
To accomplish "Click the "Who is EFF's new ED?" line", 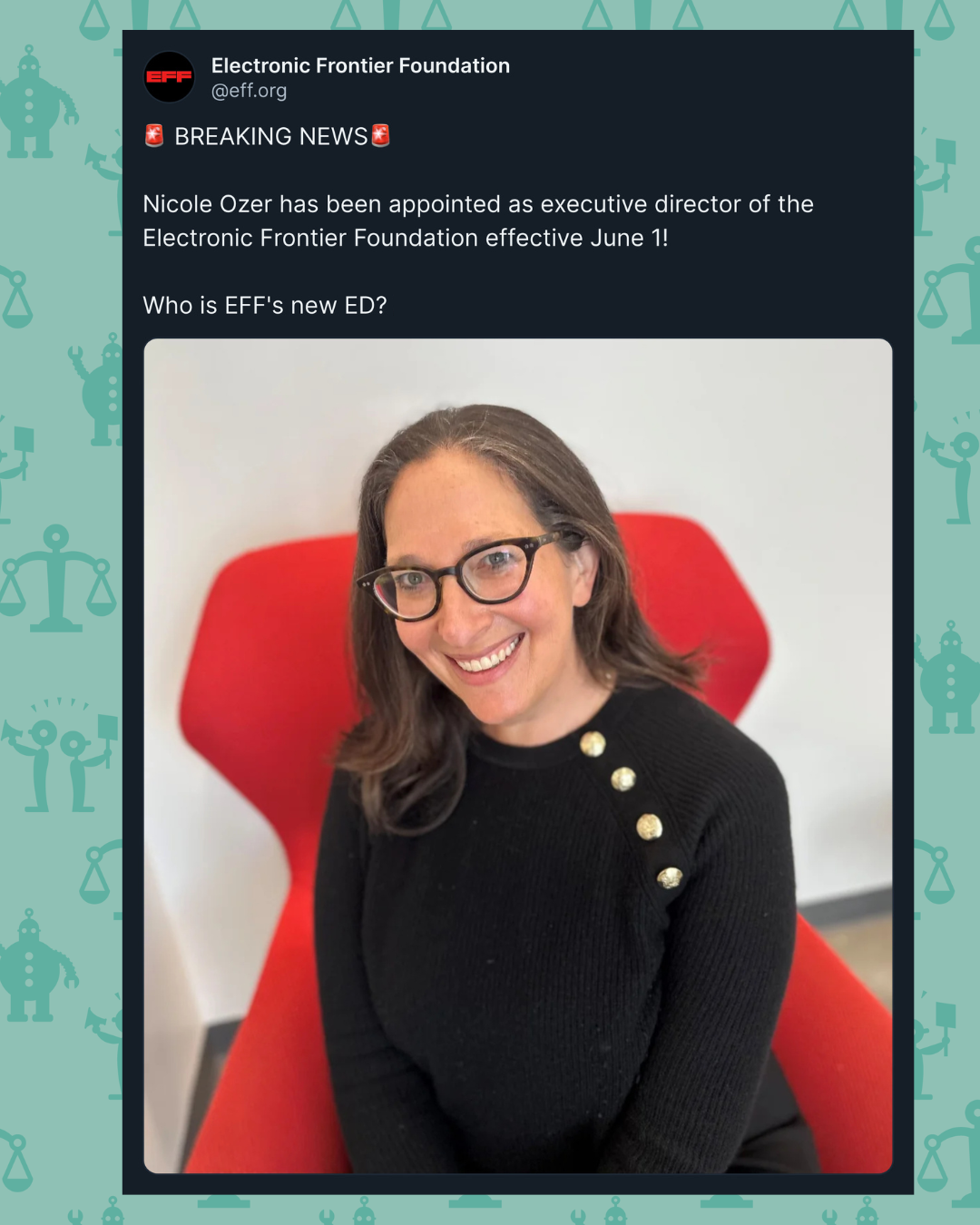I will coord(265,306).
